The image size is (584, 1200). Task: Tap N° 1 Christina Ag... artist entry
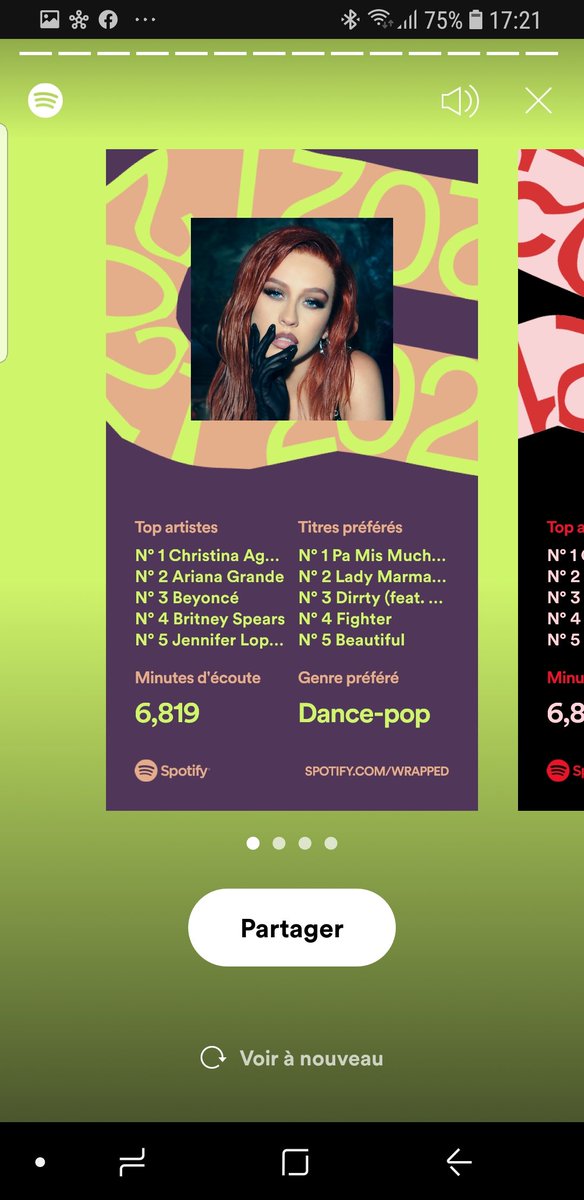(x=208, y=555)
